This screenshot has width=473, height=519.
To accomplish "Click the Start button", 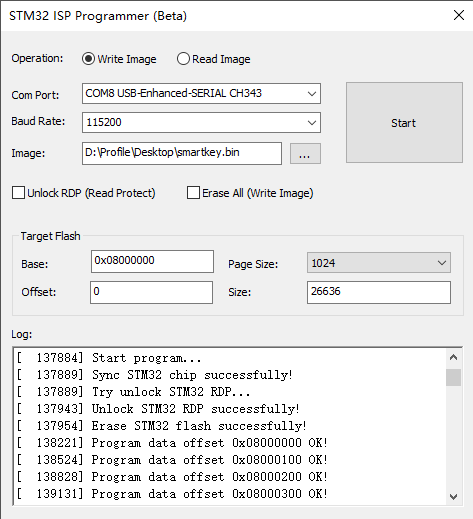I will [404, 123].
